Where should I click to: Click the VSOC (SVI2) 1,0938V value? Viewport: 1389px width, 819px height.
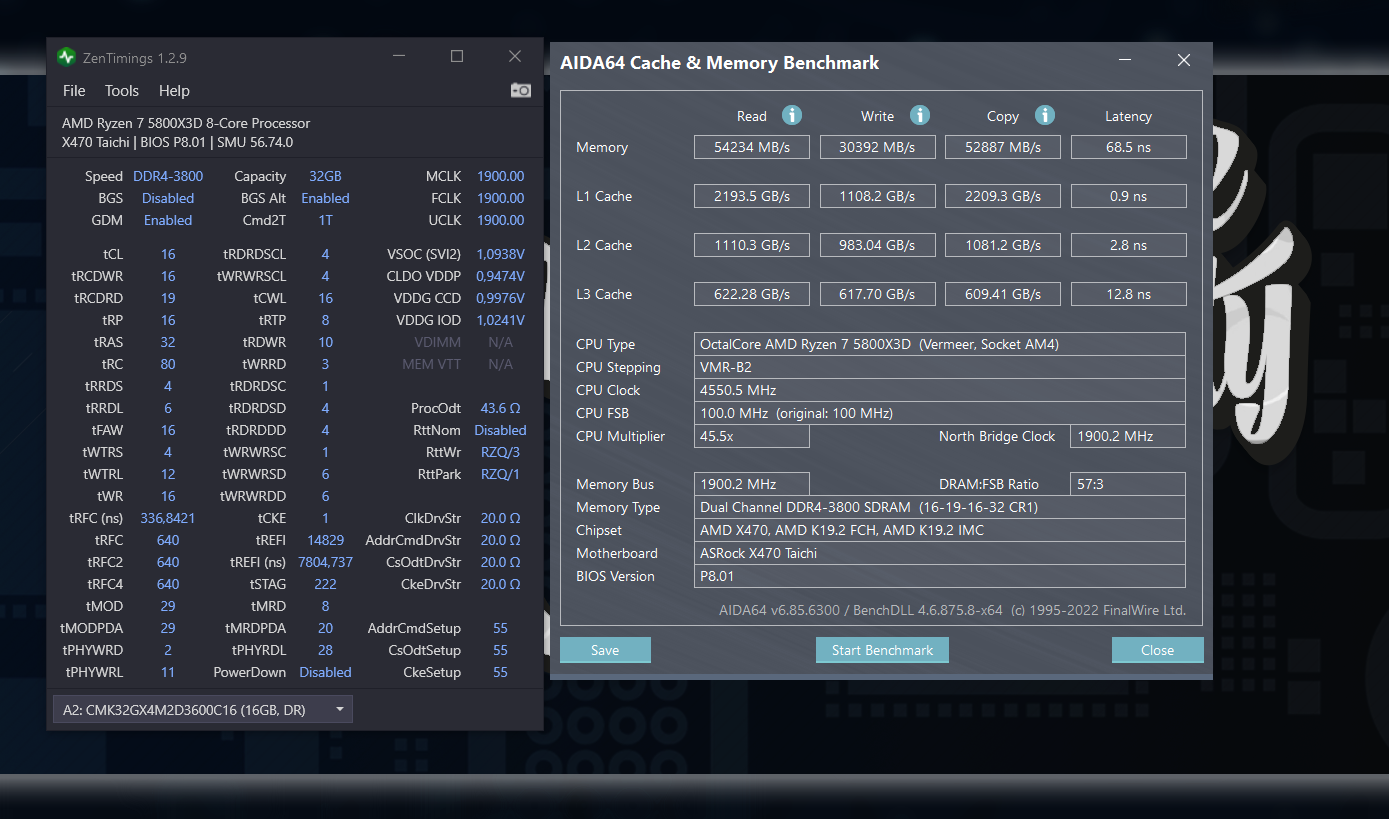pos(500,254)
